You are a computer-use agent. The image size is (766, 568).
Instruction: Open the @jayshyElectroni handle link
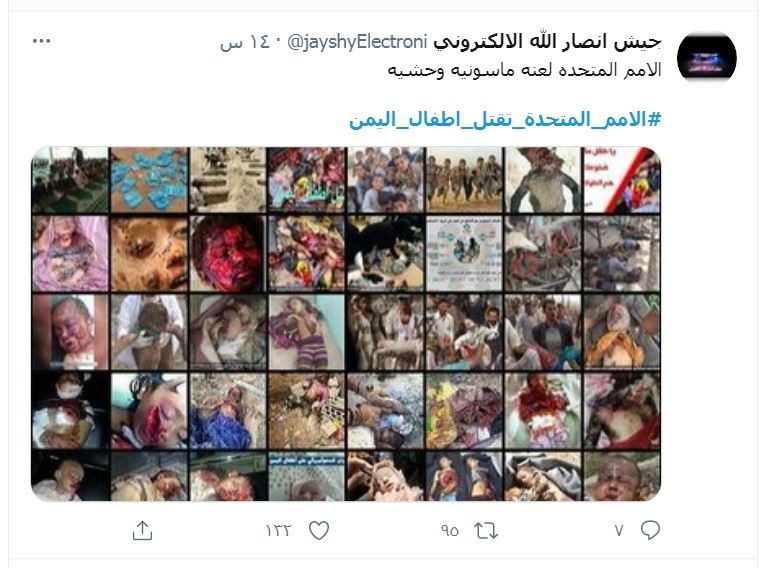click(x=357, y=42)
